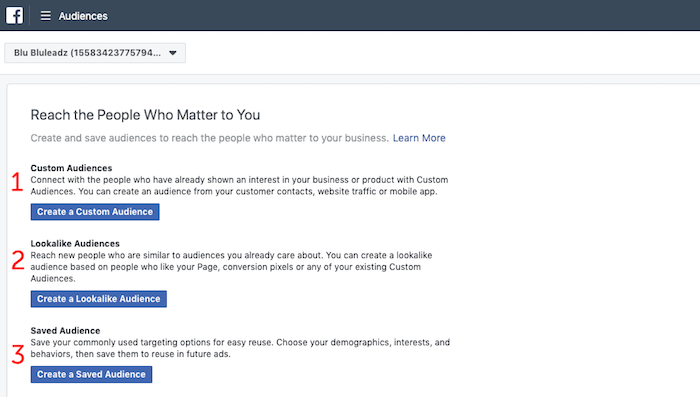Select the Saved Audience heading text
700x397 pixels.
click(x=65, y=330)
